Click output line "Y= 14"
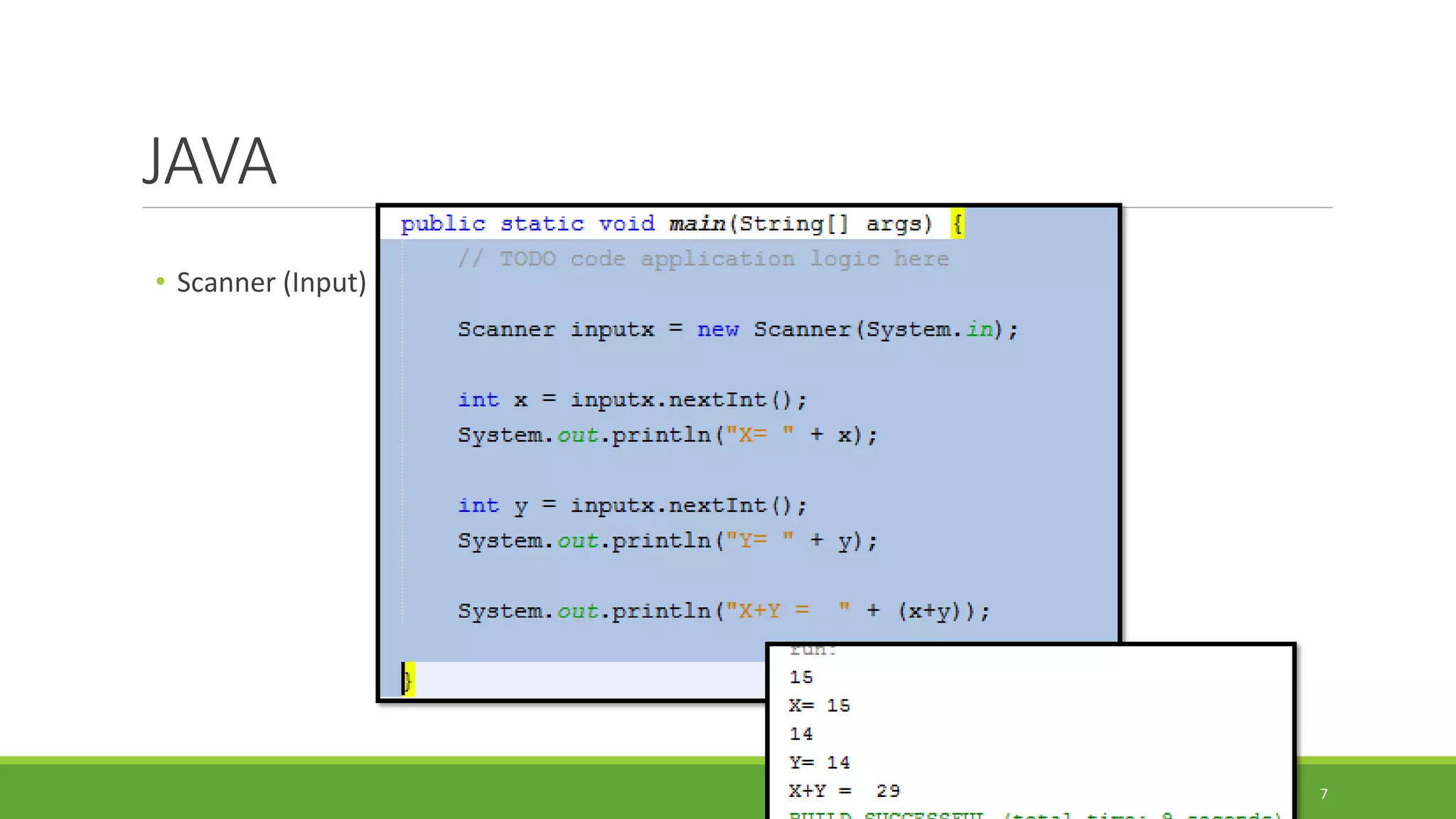Screen dimensions: 1456x819 click(x=820, y=763)
